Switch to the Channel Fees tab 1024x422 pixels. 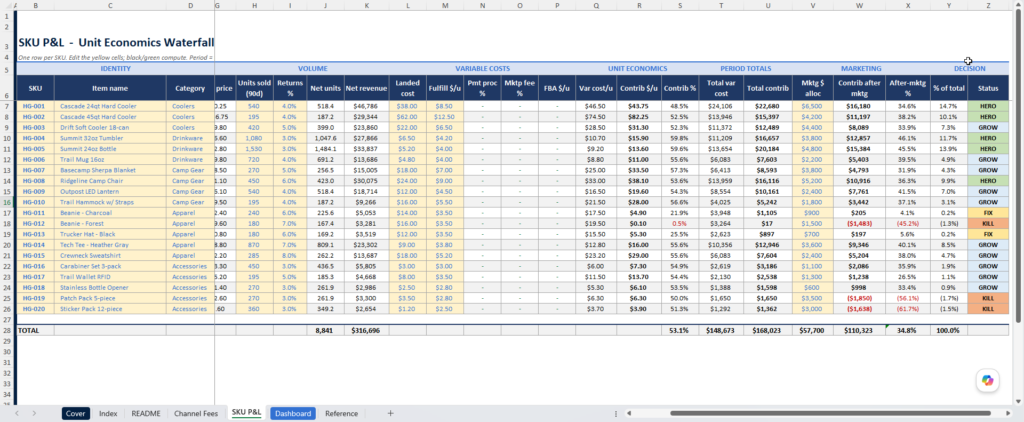coord(196,414)
